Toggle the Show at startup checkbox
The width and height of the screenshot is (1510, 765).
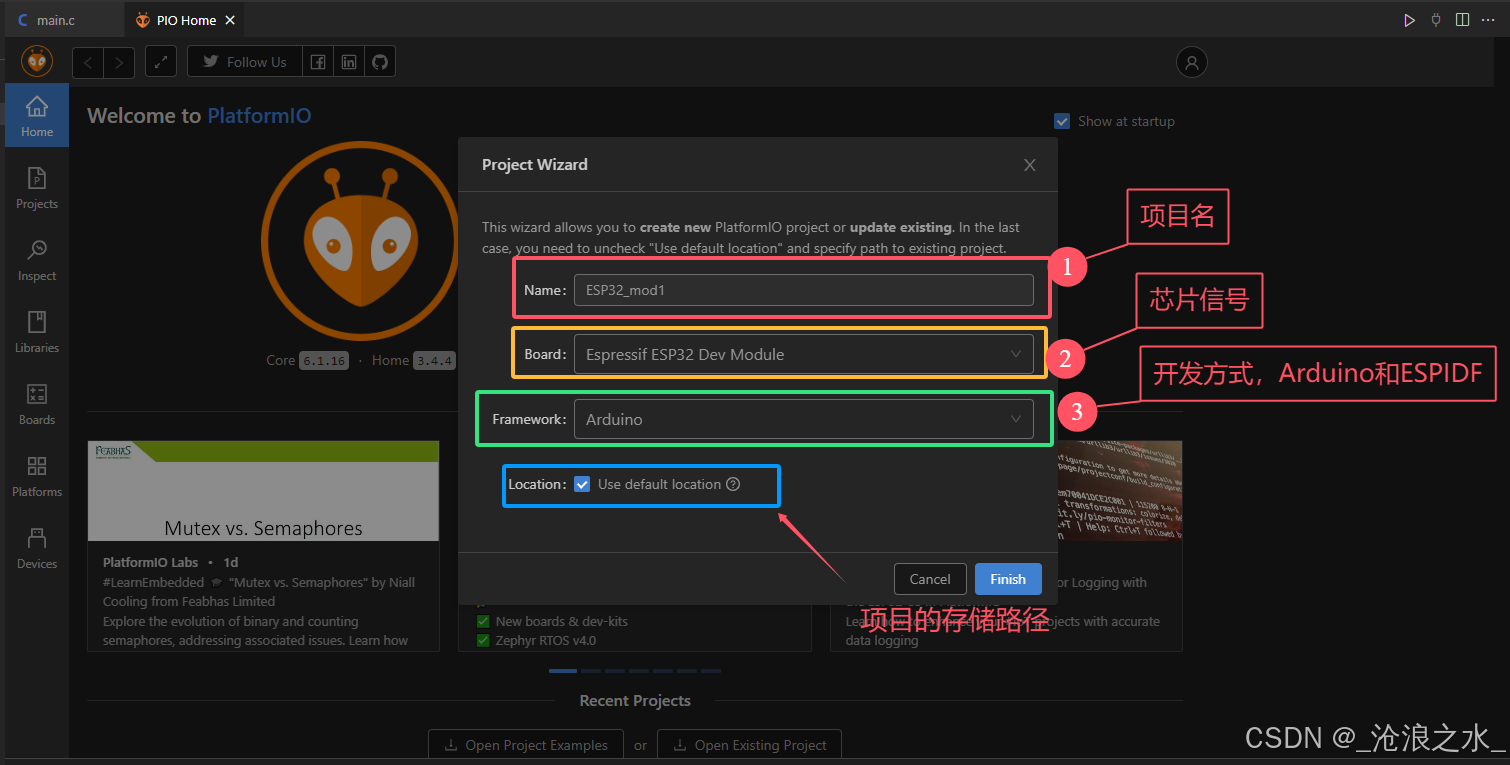click(x=1062, y=121)
